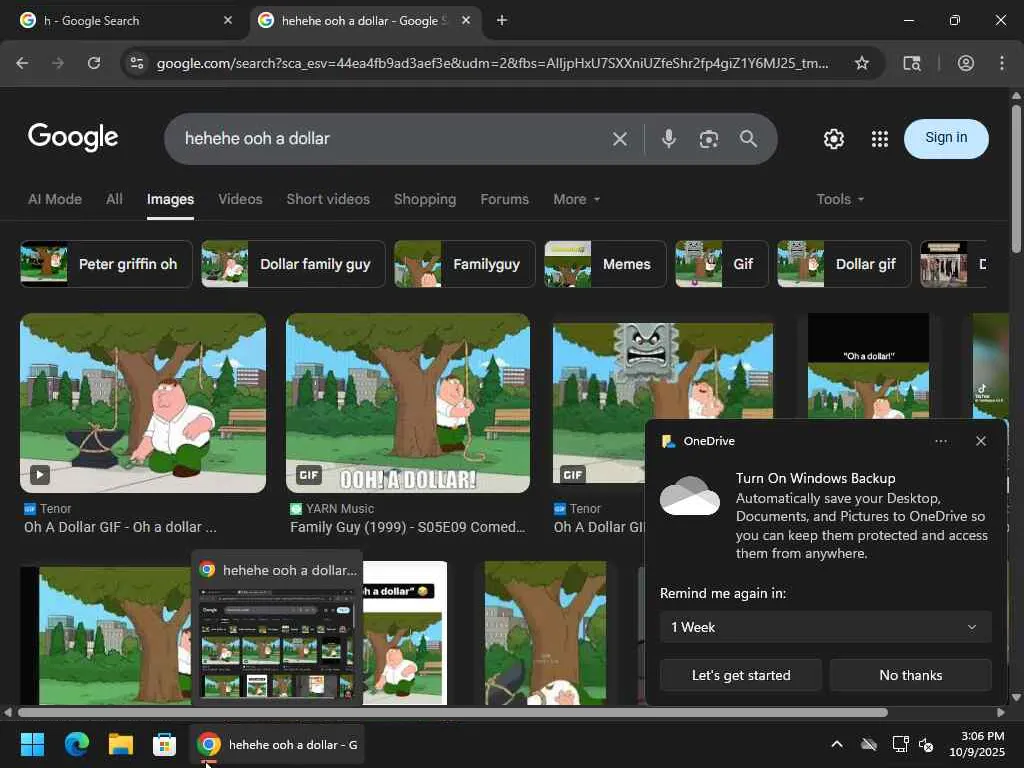Screen dimensions: 1024x768
Task: Open Short videos tab
Action: 328,199
